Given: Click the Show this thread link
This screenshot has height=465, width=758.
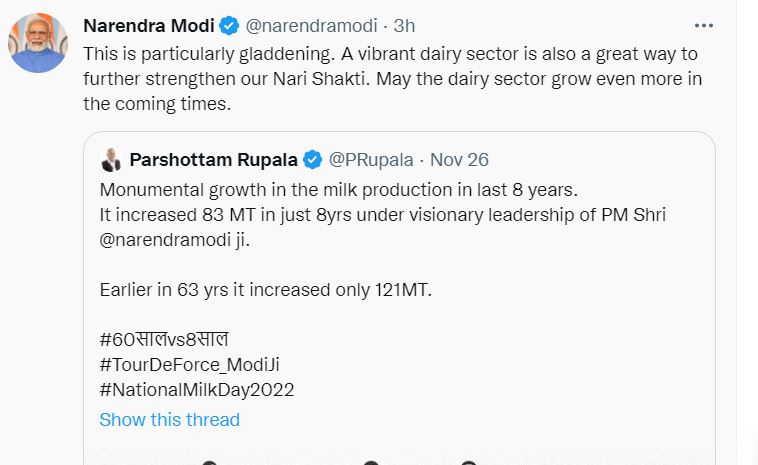Looking at the screenshot, I should [169, 419].
